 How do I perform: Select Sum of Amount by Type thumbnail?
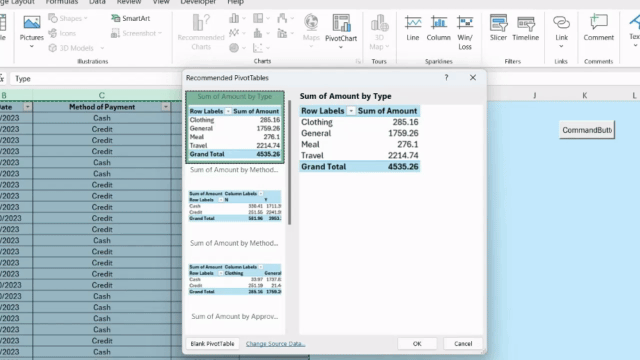tap(235, 127)
